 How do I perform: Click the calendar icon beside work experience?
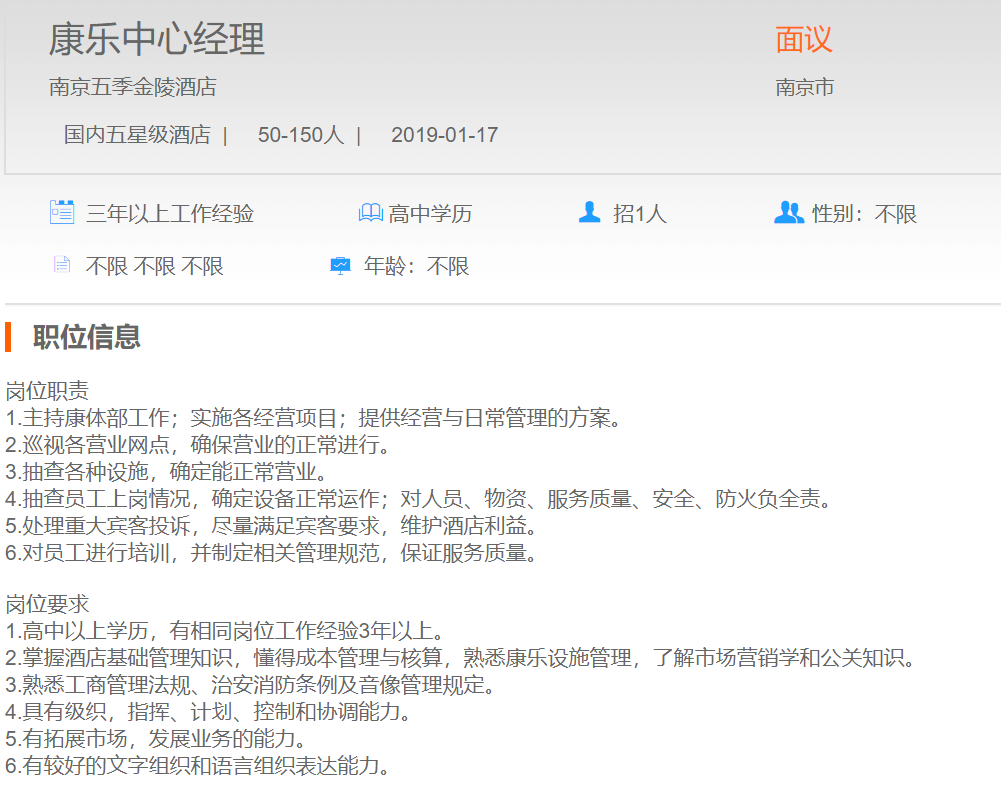pyautogui.click(x=62, y=212)
